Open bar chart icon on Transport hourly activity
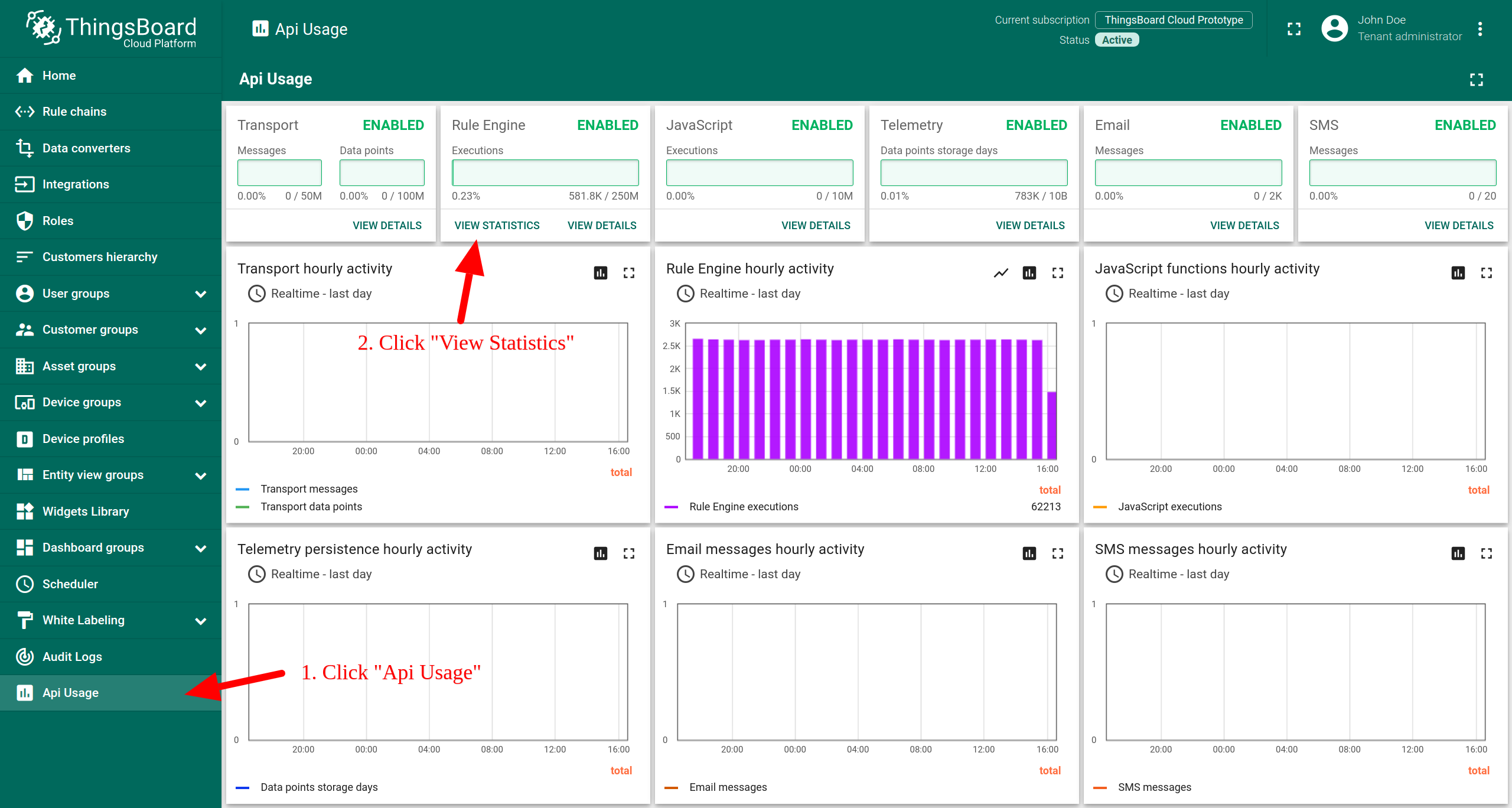Image resolution: width=1512 pixels, height=808 pixels. coord(601,273)
